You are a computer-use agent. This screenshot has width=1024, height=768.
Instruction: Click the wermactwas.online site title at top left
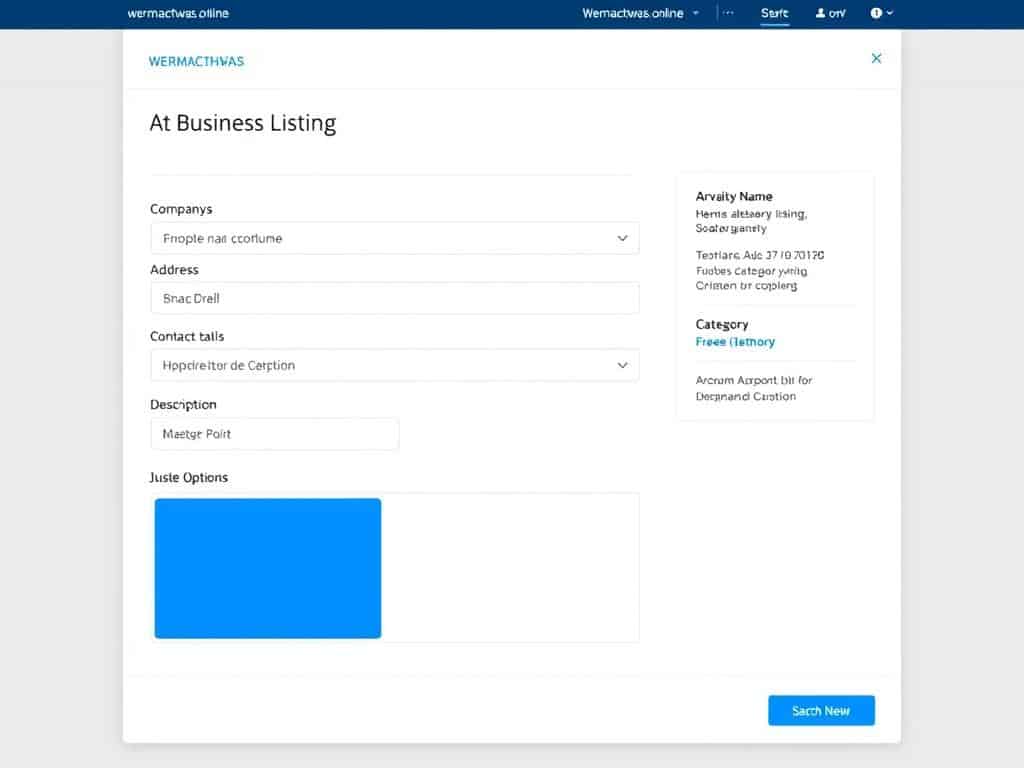pyautogui.click(x=178, y=13)
